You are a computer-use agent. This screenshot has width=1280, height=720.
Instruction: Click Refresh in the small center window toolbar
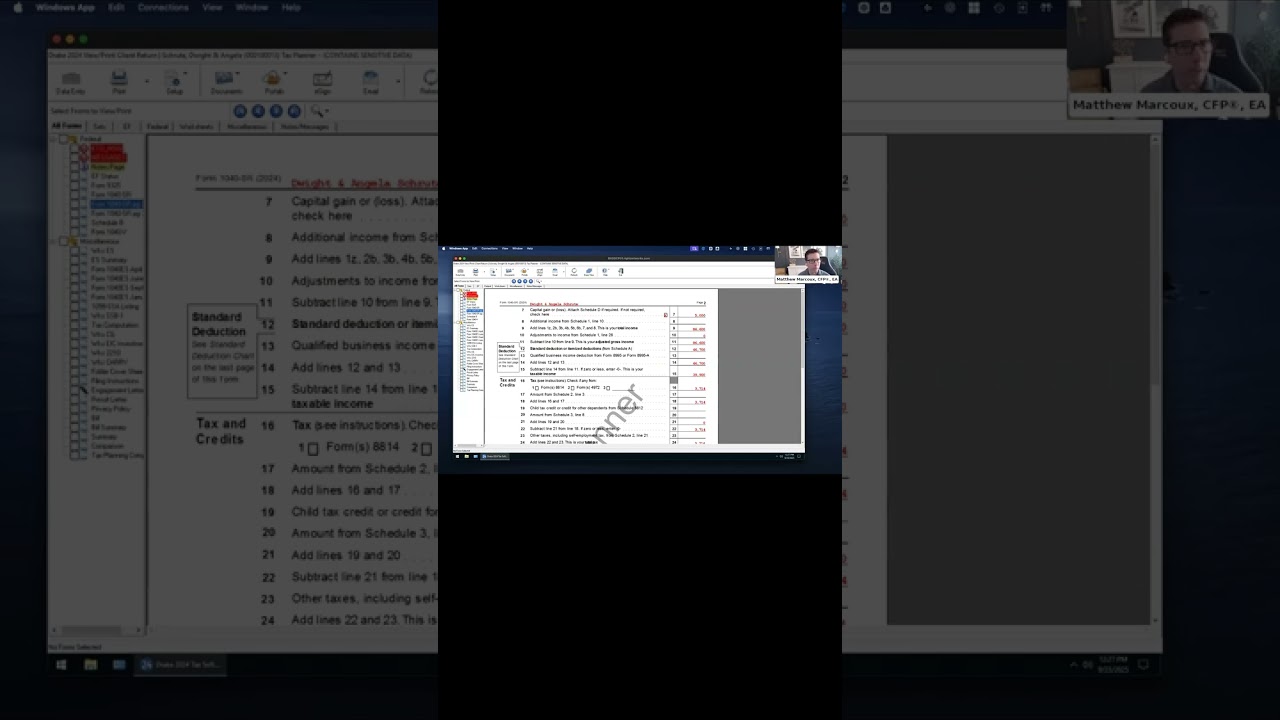coord(574,272)
